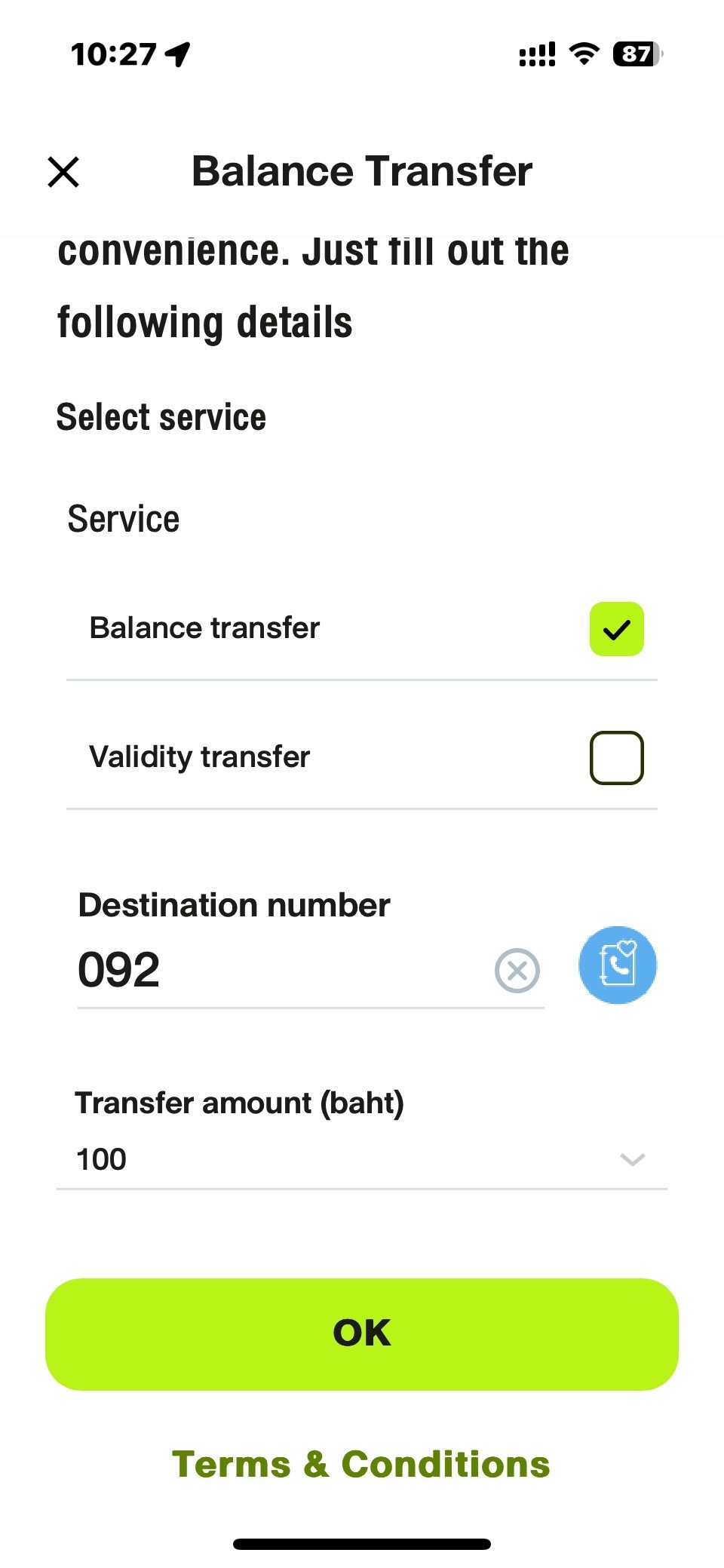Expand the transfer amount chevron

(632, 1160)
